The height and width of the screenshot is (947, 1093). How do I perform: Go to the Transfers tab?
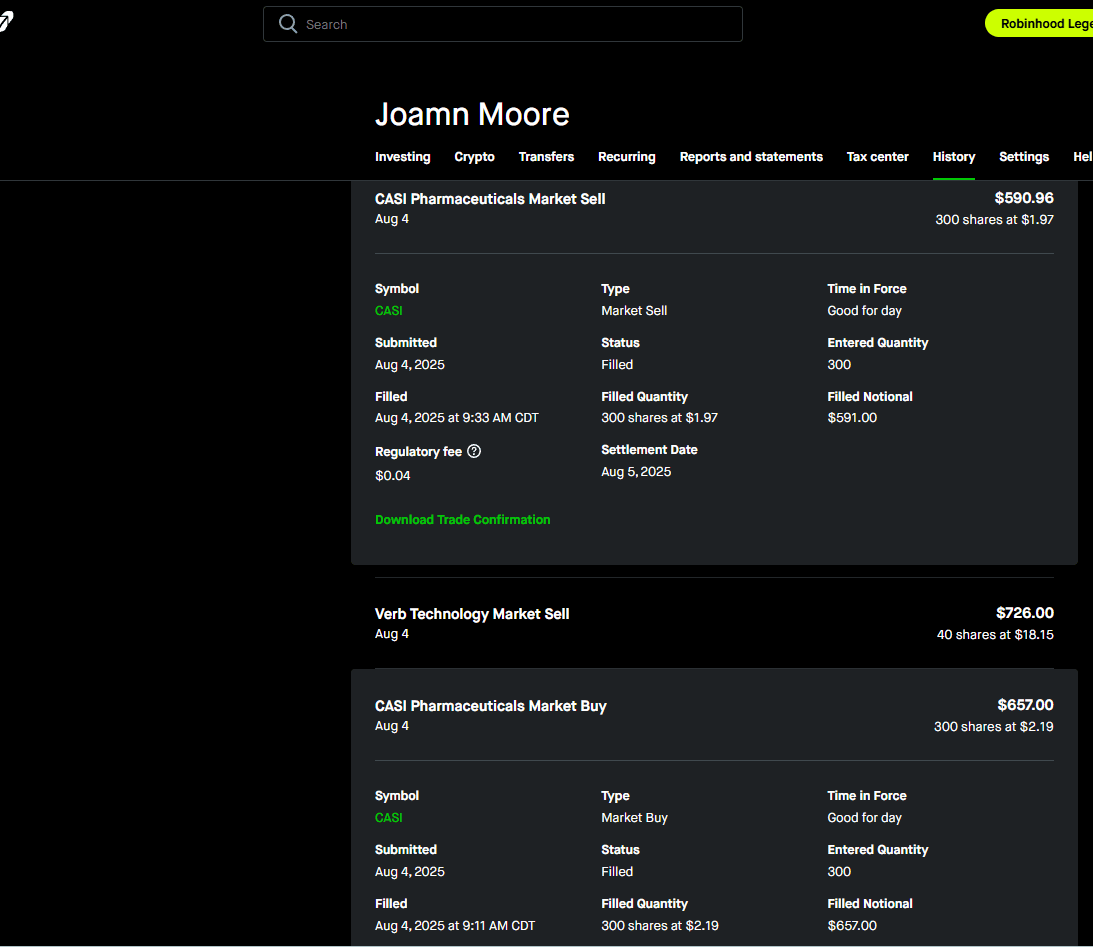(546, 157)
